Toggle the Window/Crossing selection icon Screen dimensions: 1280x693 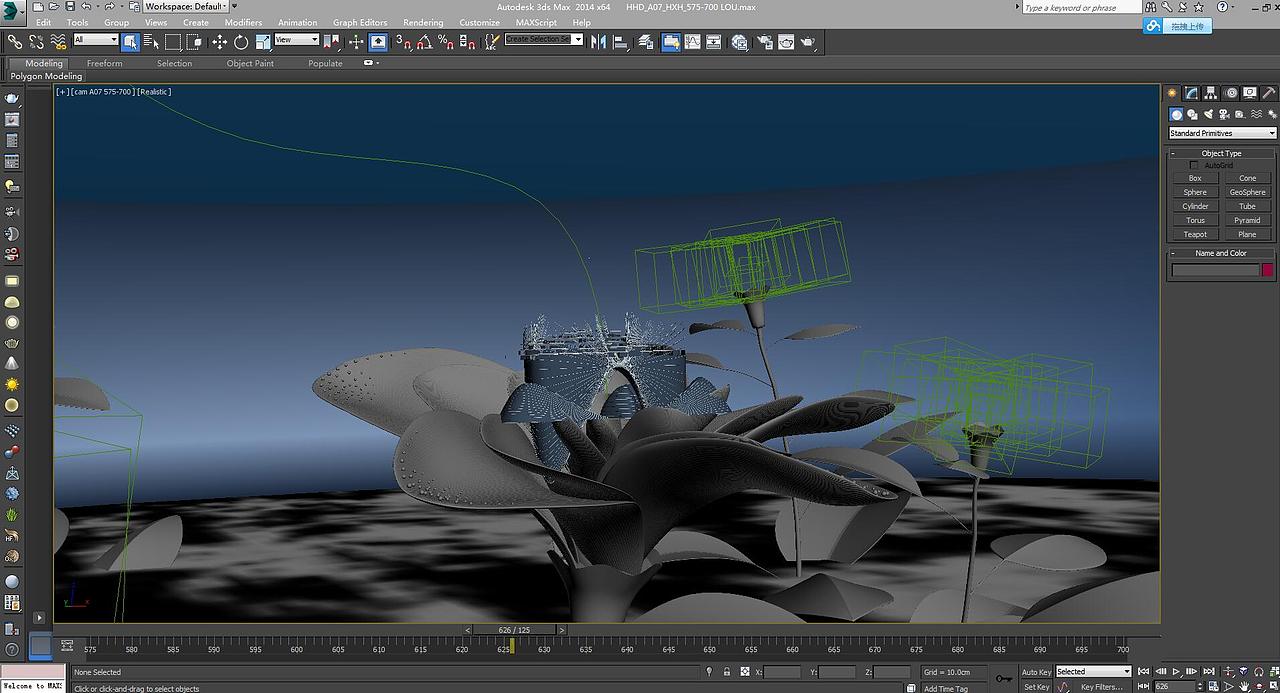(x=194, y=41)
